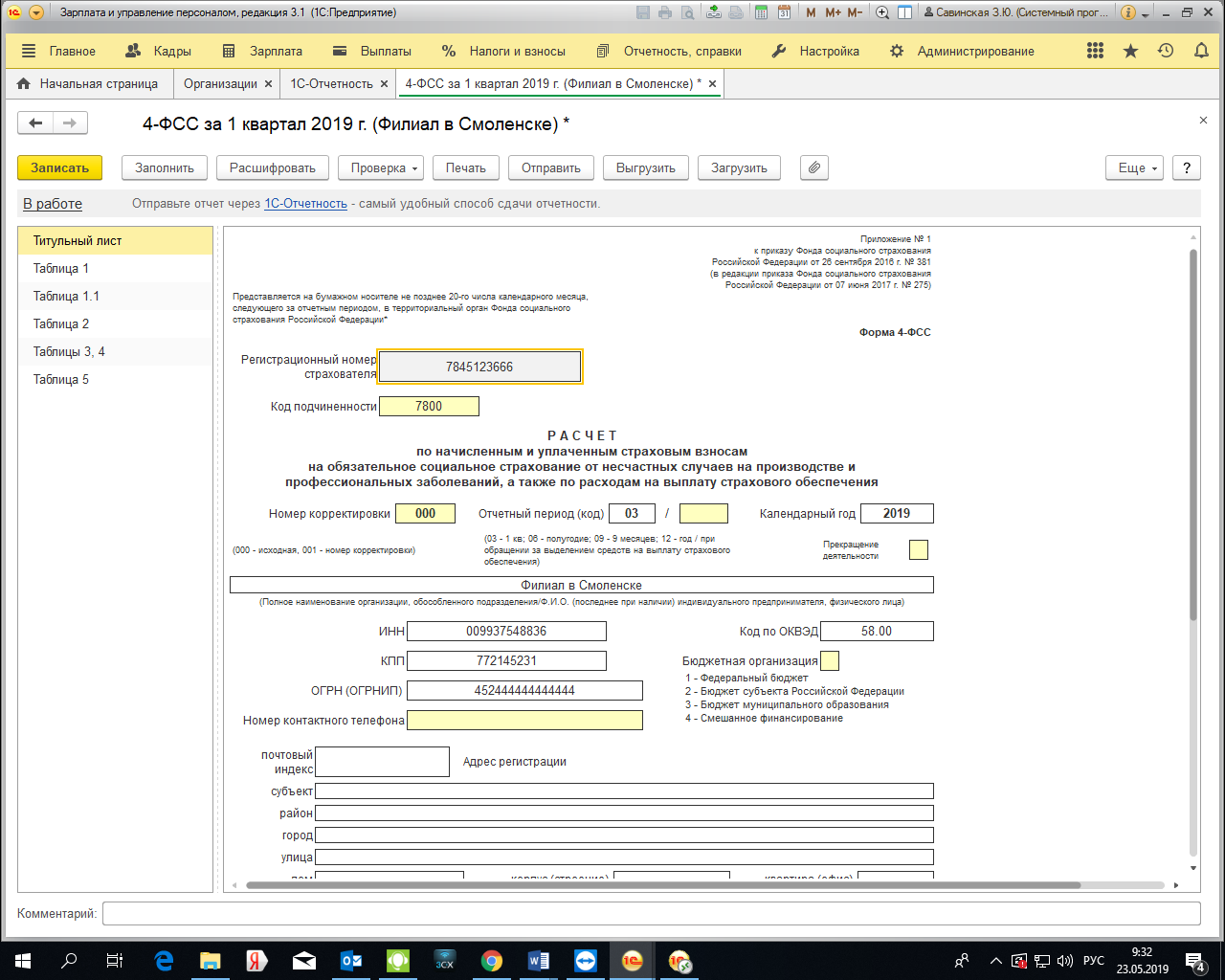Go back with left arrow button

(35, 122)
